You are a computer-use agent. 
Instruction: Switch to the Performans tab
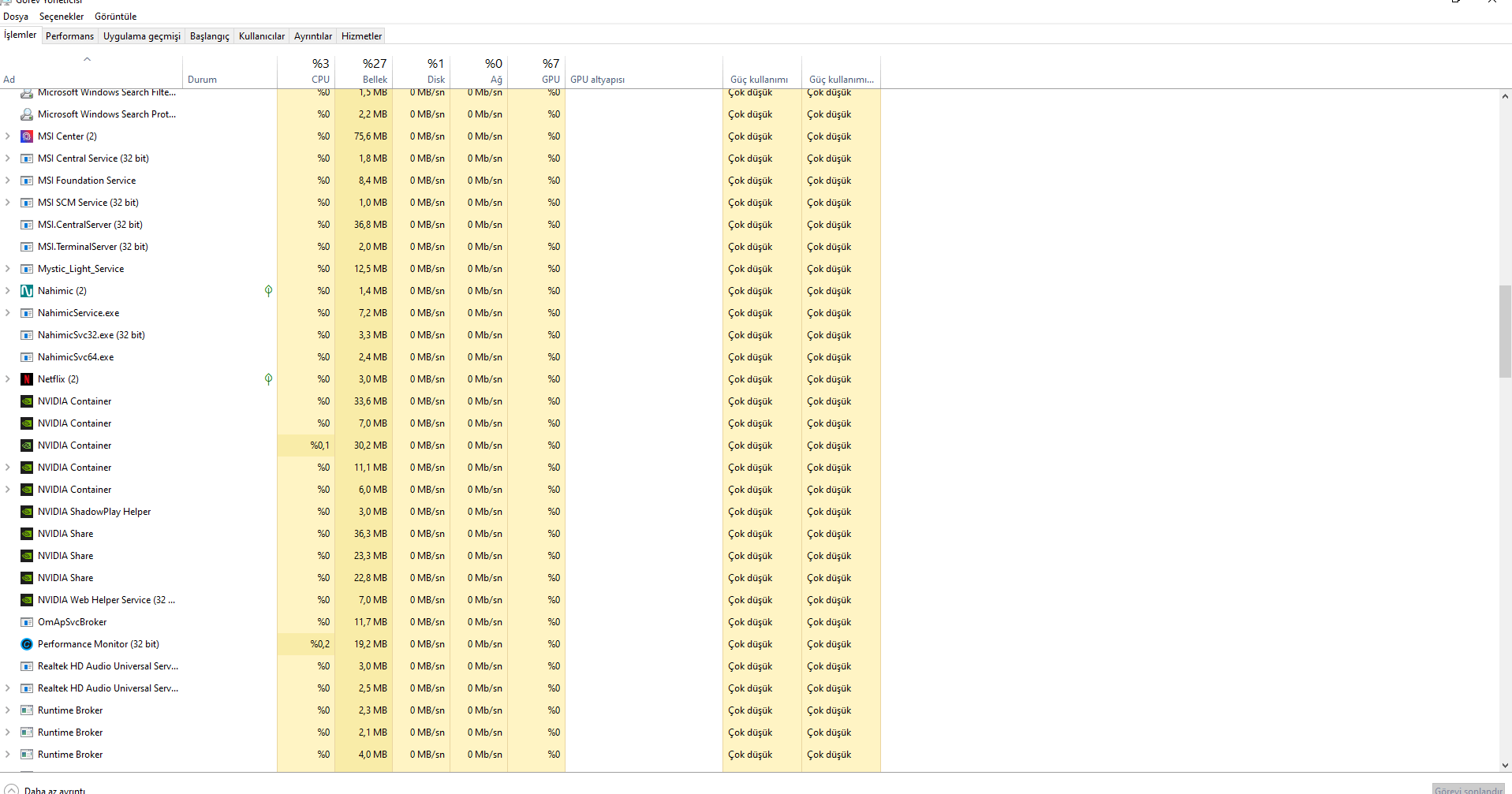pyautogui.click(x=69, y=36)
